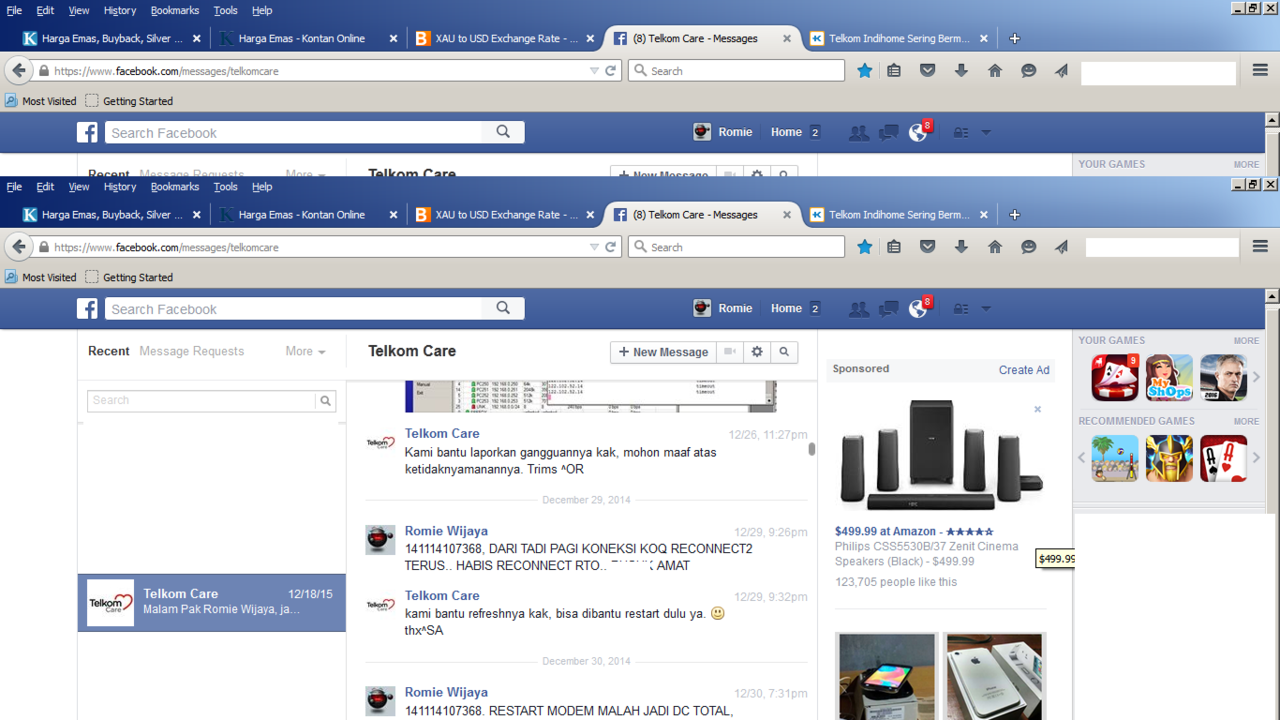1280x720 pixels.
Task: Click Facebook search magnifier button in lower window
Action: pos(503,308)
